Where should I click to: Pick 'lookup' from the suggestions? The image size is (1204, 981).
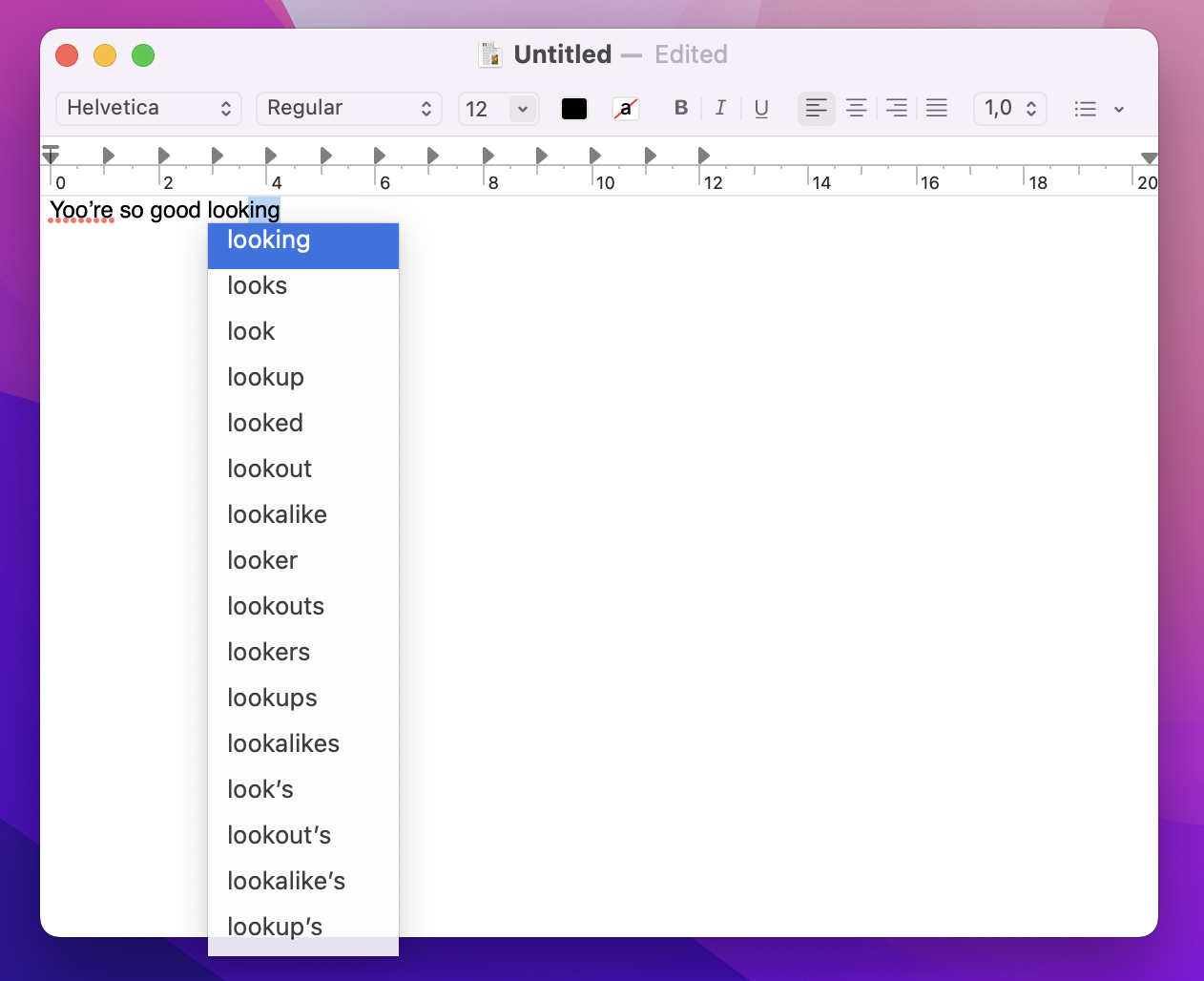coord(303,377)
